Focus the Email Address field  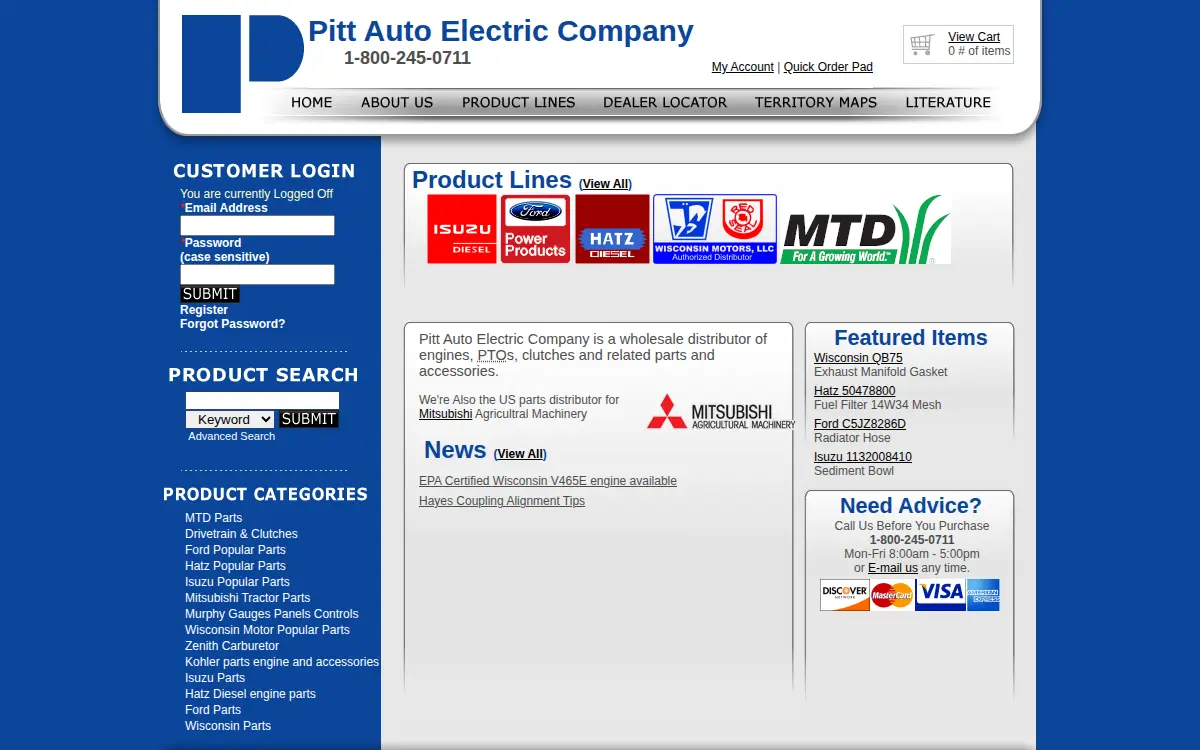(257, 226)
